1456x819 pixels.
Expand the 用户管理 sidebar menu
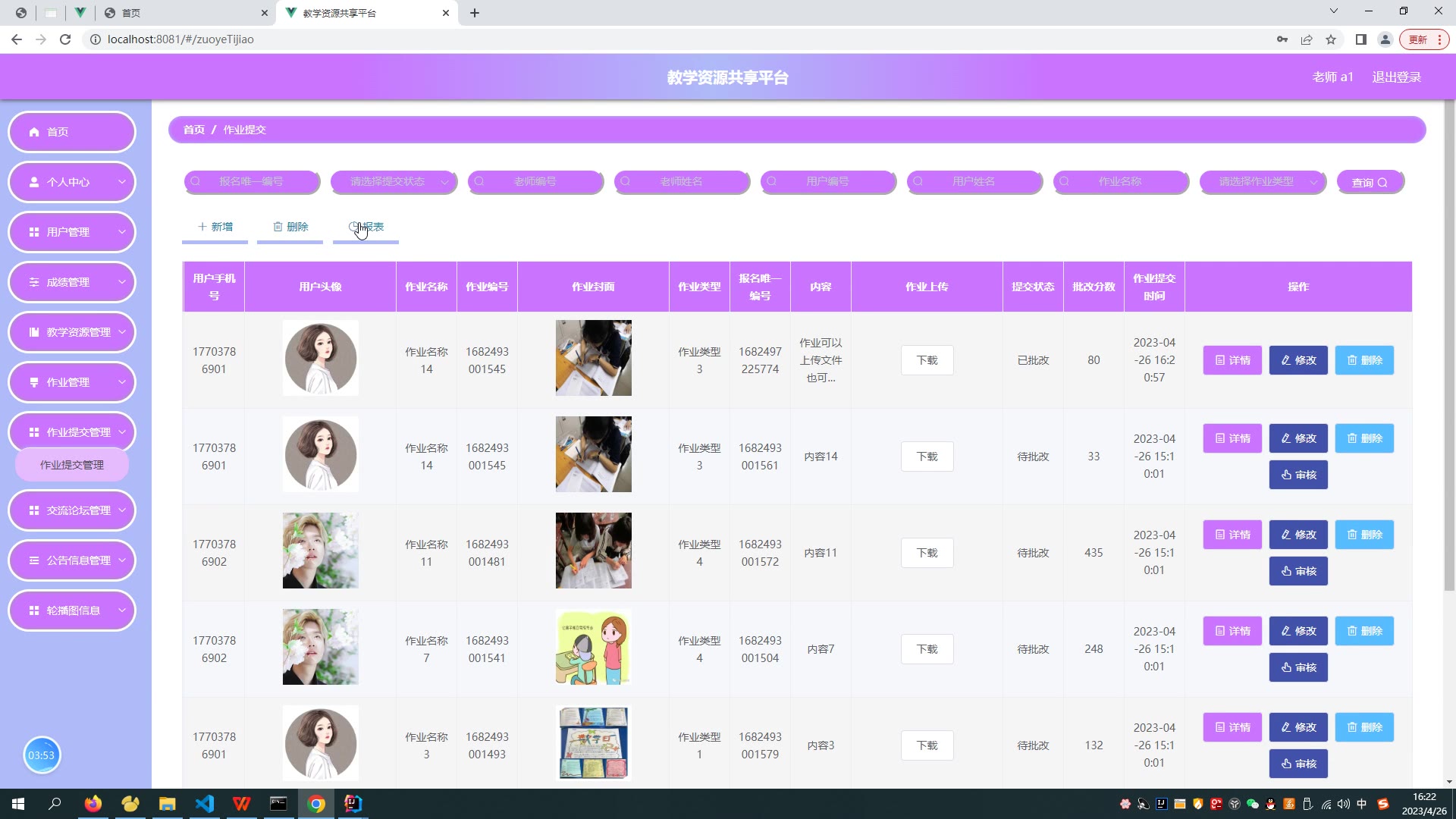[72, 232]
